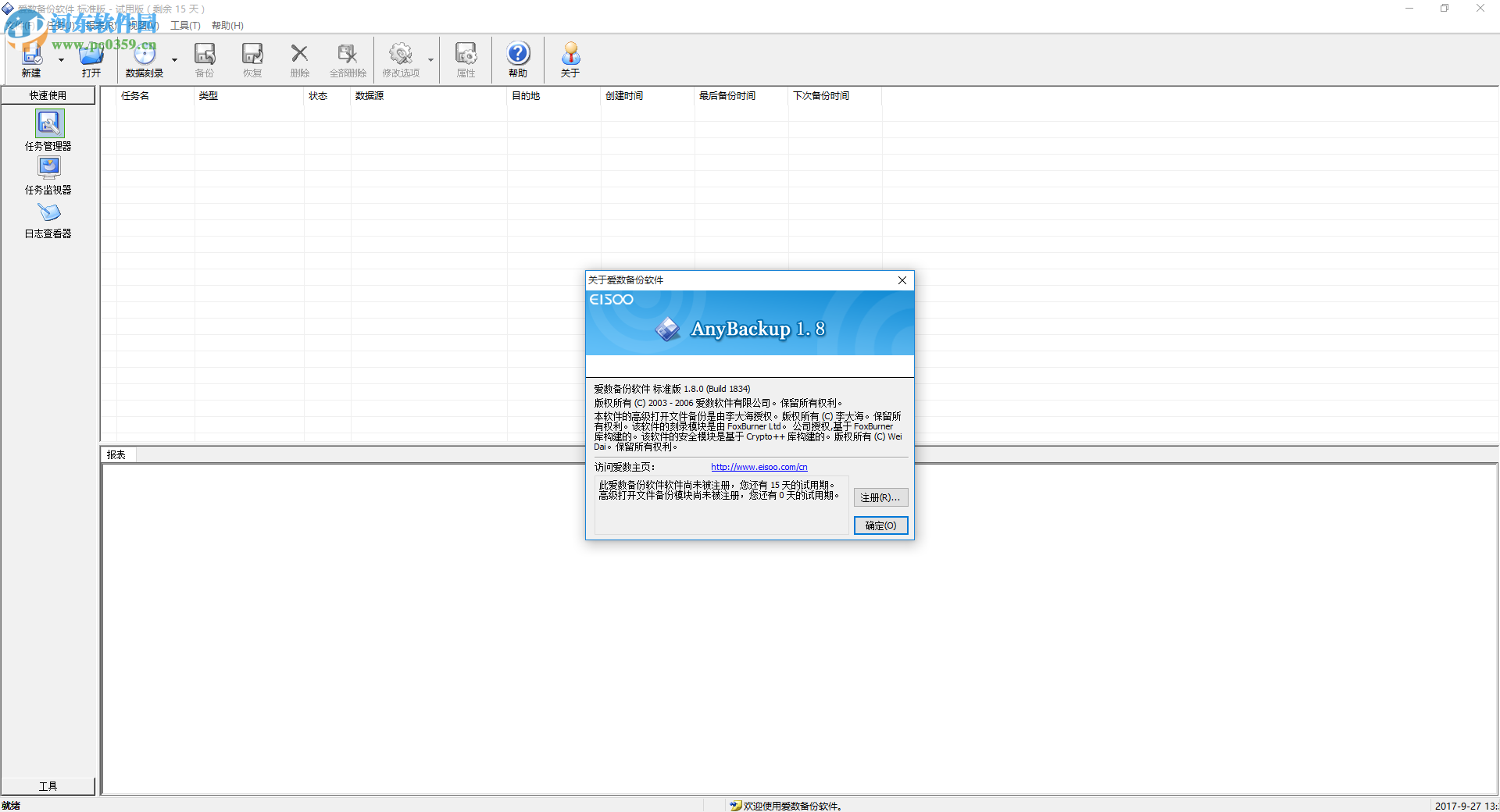Expand the 数据刻录 dropdown arrow
Viewport: 1500px width, 812px height.
[x=174, y=60]
